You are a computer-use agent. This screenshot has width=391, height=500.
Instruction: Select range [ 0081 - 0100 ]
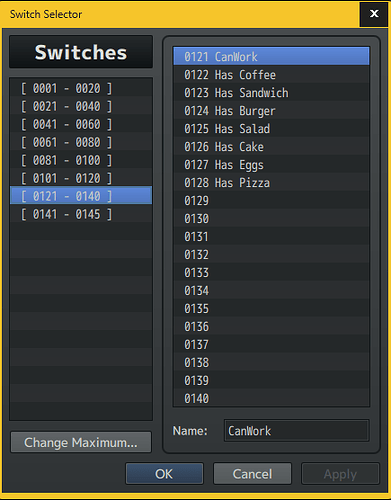pyautogui.click(x=81, y=160)
